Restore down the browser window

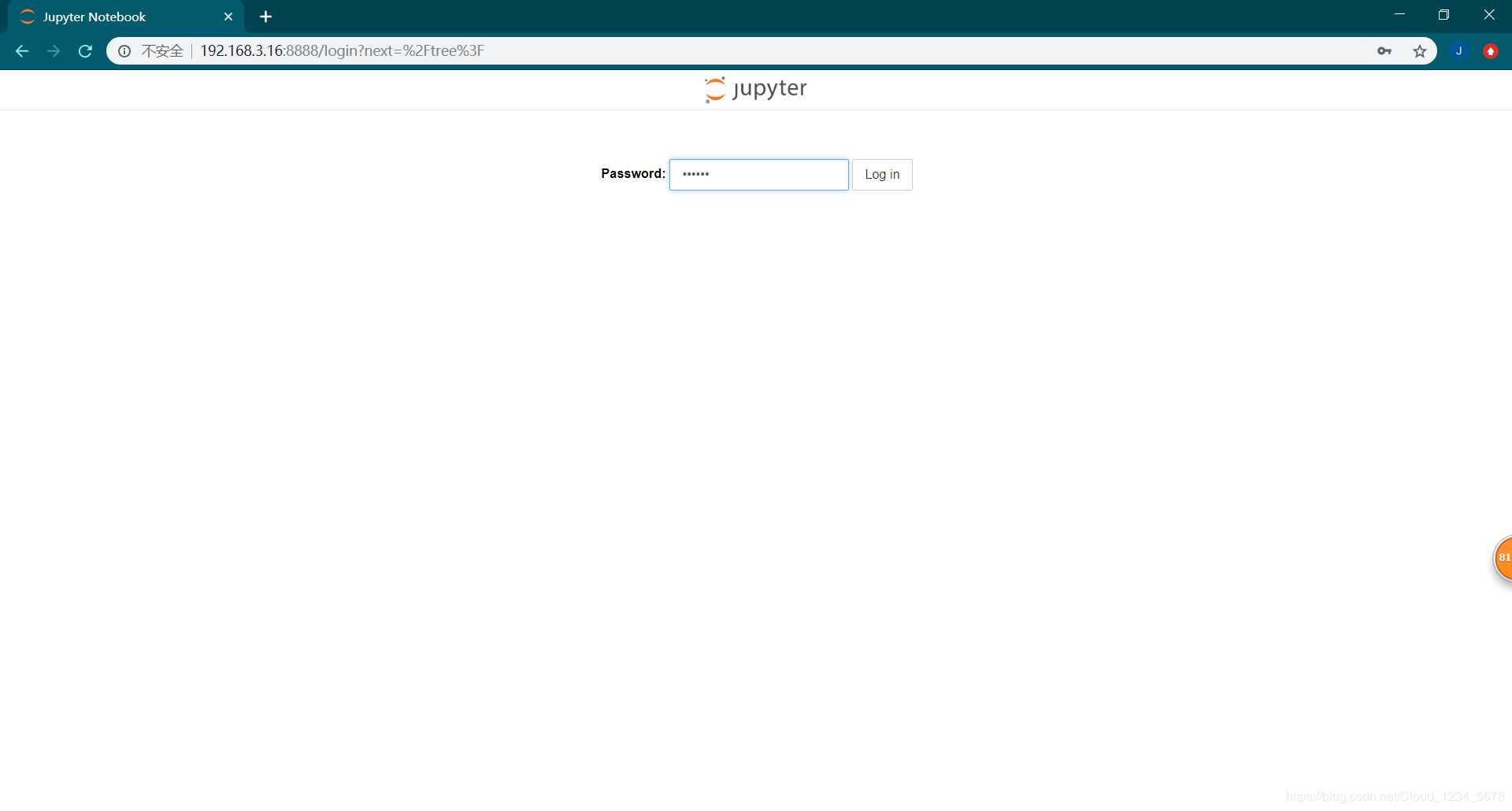[x=1443, y=15]
